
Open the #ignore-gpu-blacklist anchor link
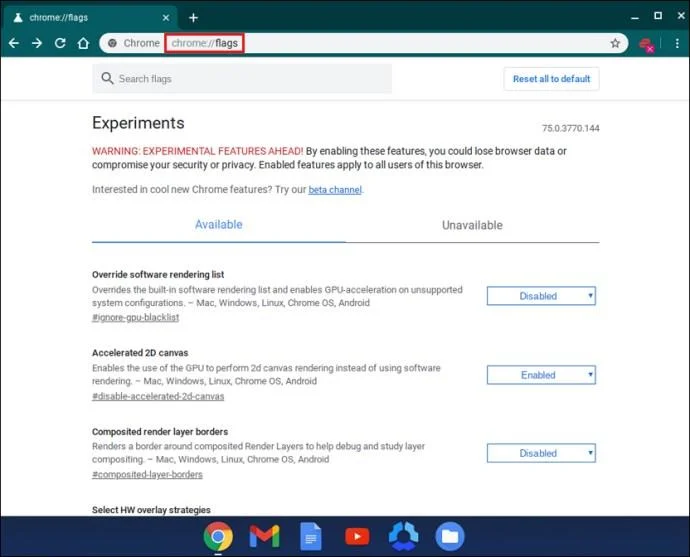136,317
